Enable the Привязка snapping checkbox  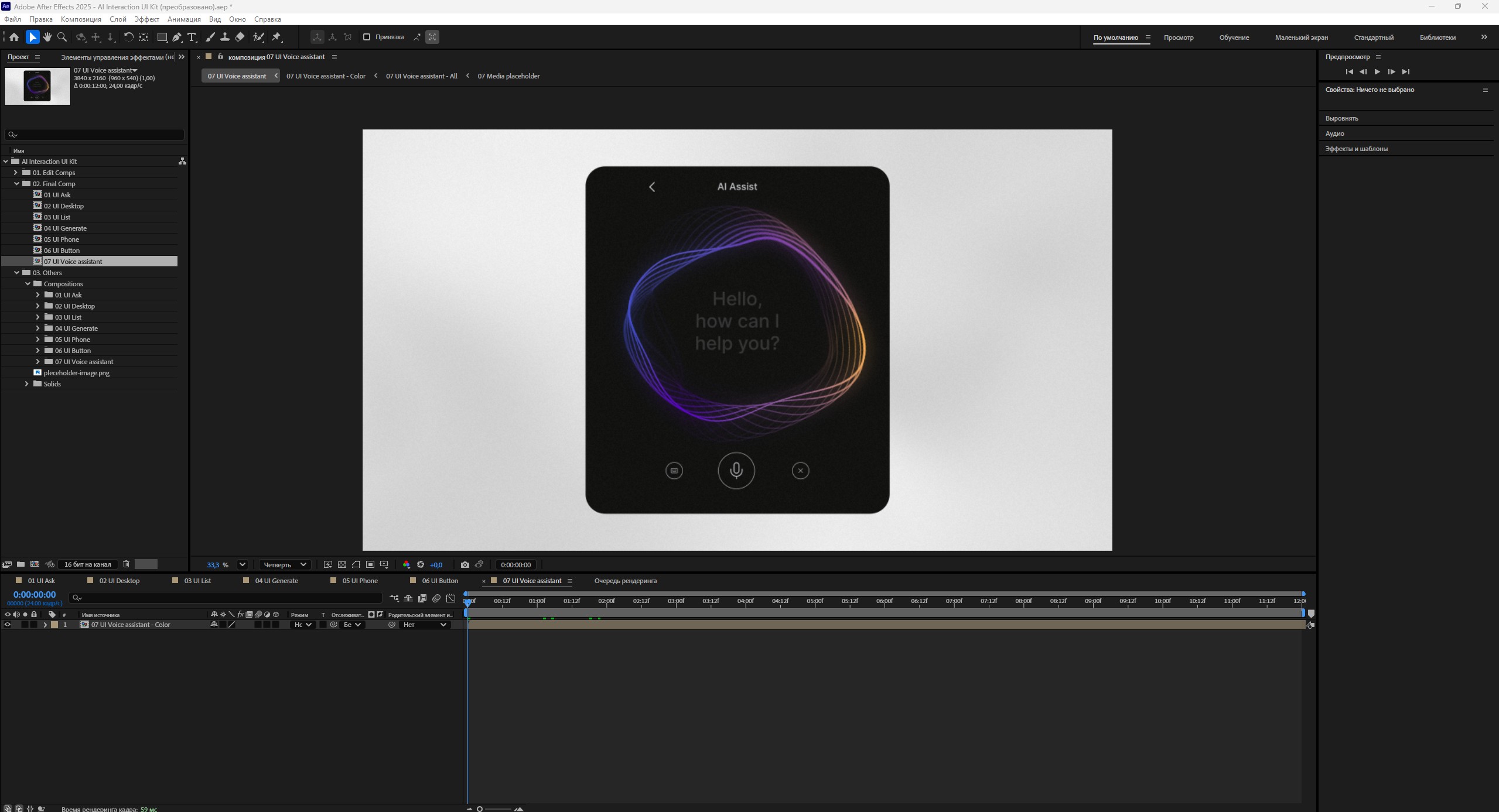coord(367,37)
